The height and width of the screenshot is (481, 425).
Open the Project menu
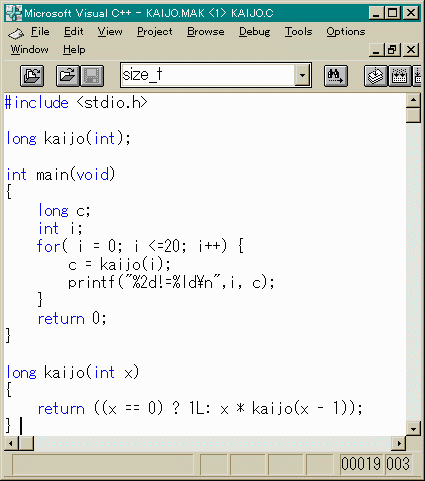155,32
